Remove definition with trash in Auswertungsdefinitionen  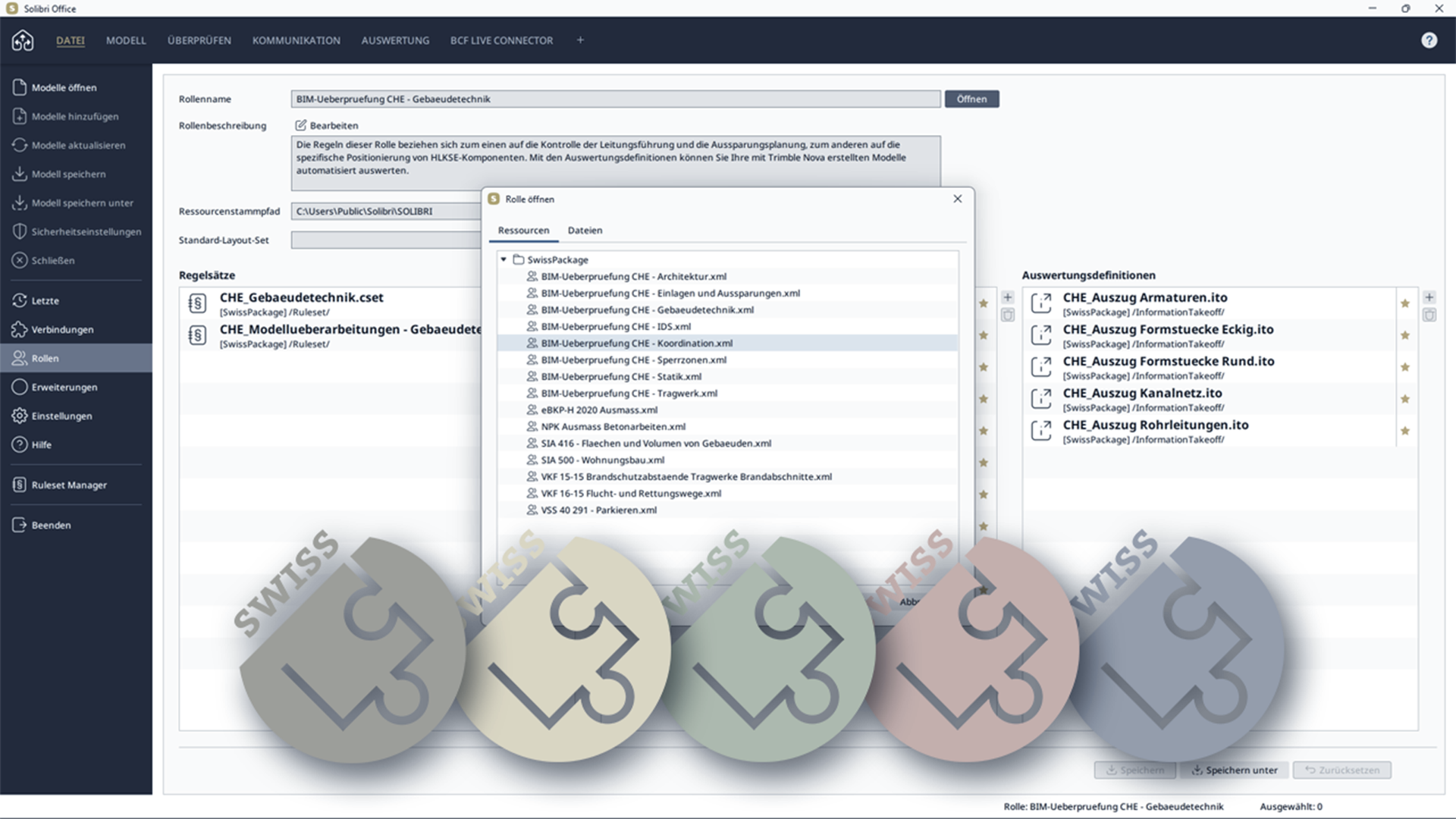1429,315
